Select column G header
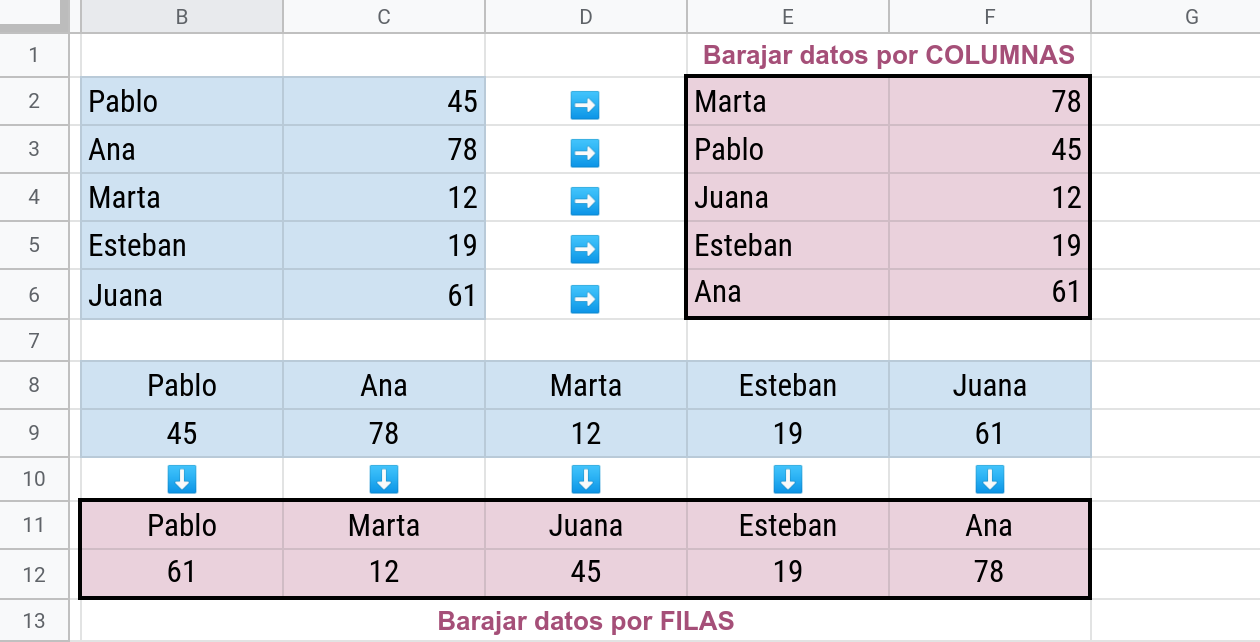 click(1191, 16)
